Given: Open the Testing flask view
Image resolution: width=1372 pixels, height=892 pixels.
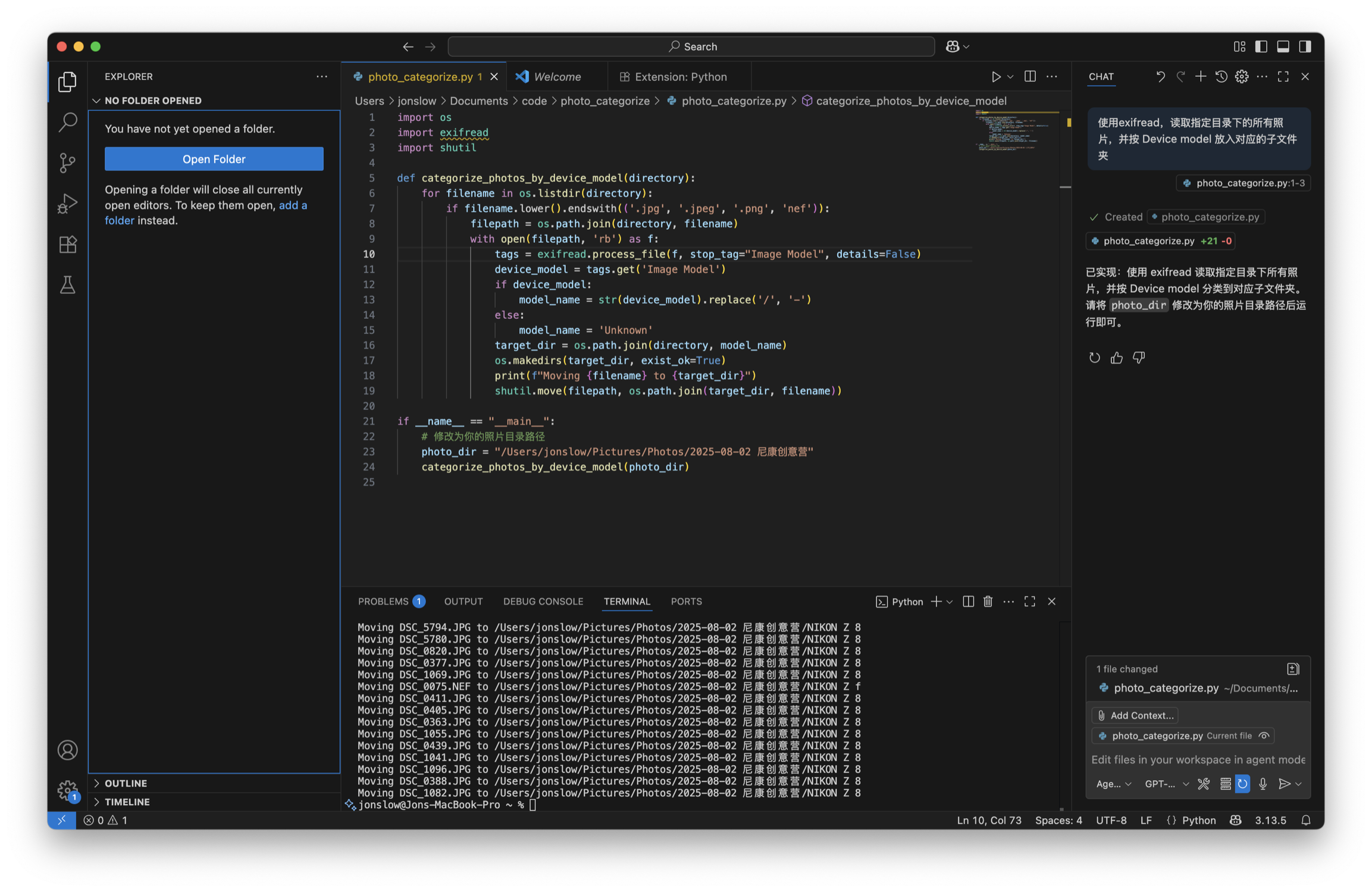Looking at the screenshot, I should (68, 285).
